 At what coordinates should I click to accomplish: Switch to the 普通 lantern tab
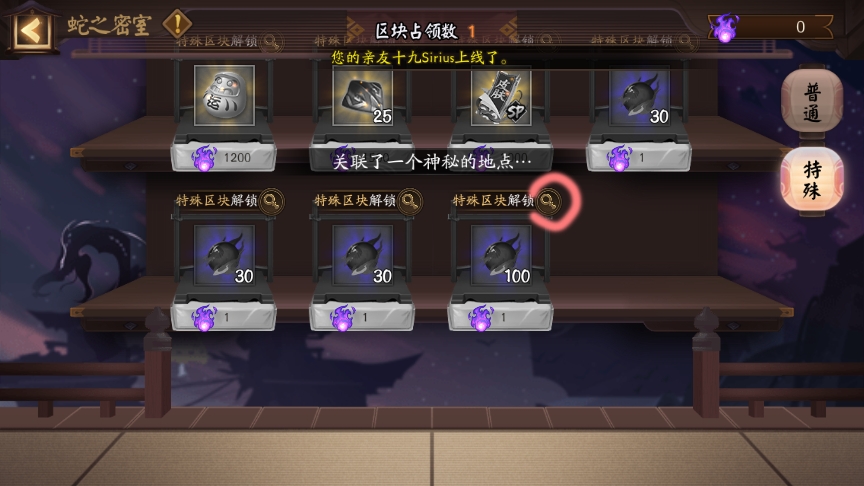(812, 101)
